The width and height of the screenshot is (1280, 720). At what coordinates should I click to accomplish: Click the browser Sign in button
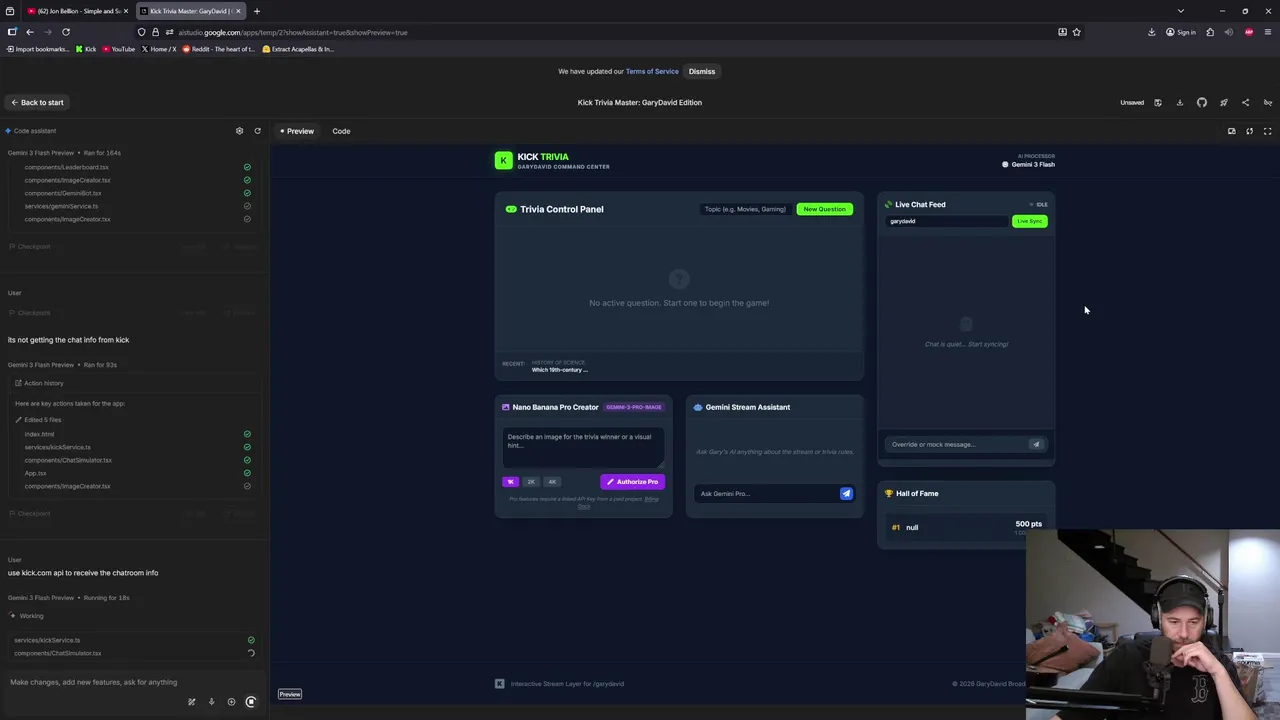1181,32
